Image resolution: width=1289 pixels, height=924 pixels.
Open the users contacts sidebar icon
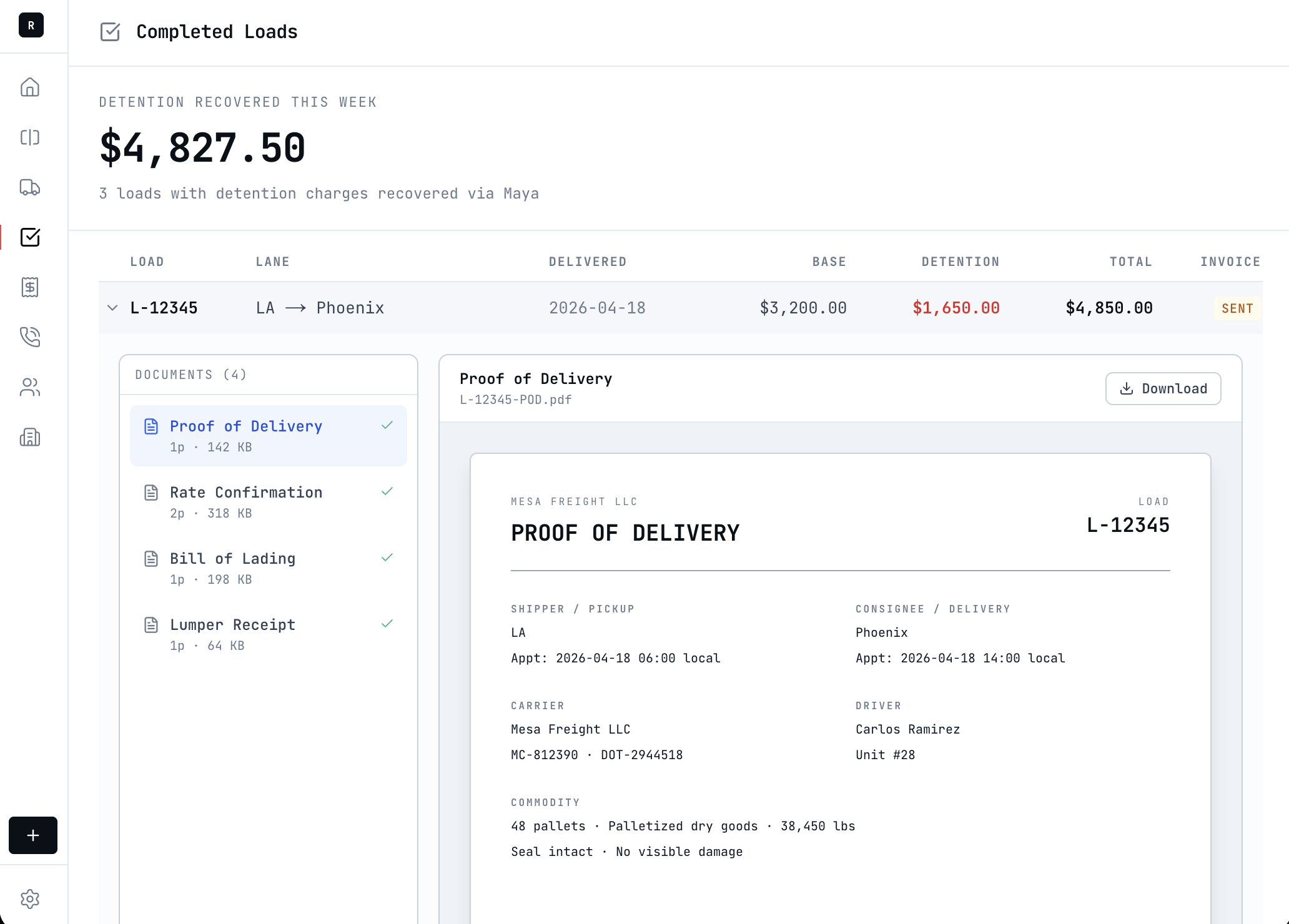30,387
